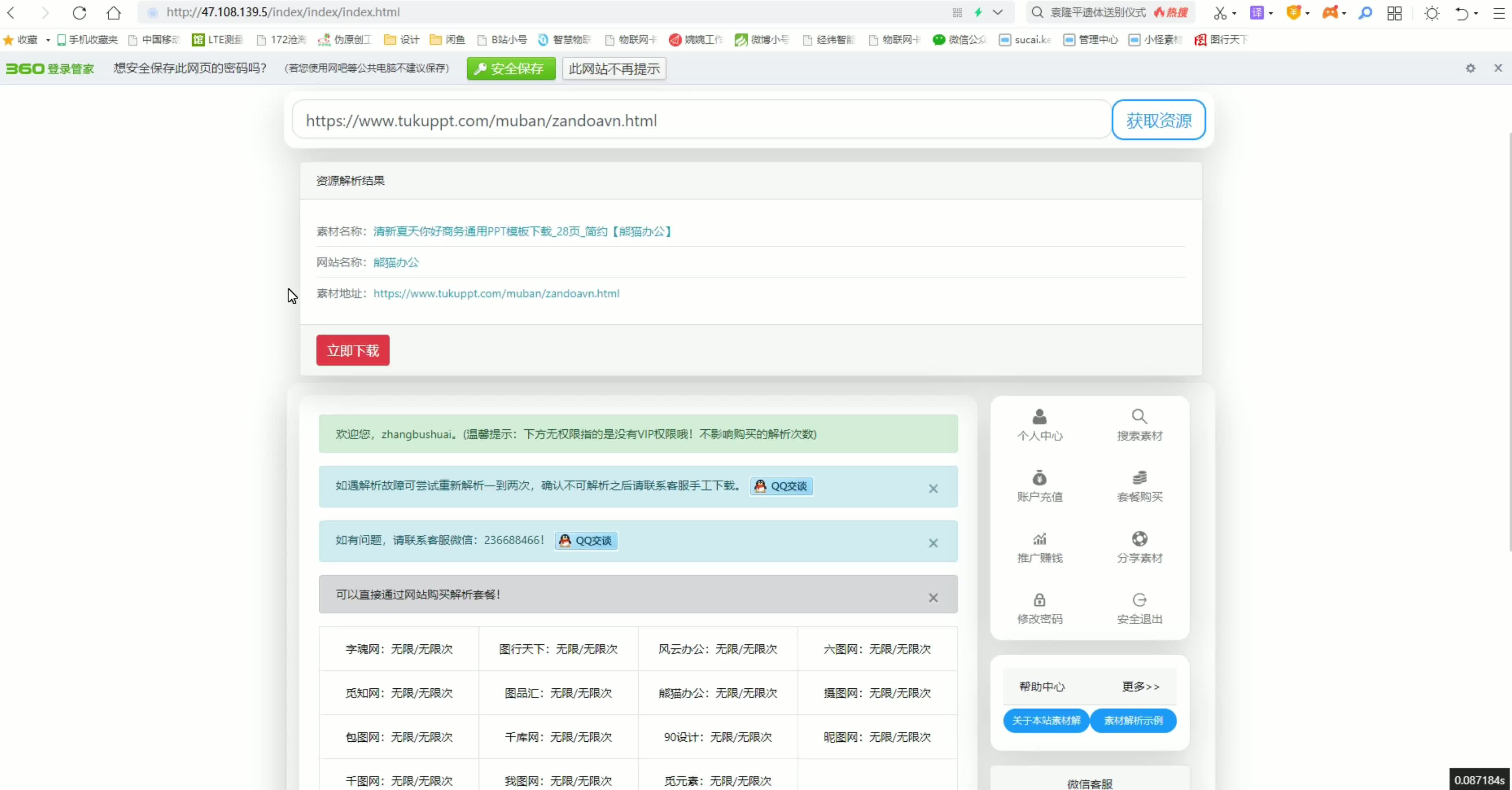Open the tukuppt.com 素材地址 link
This screenshot has width=1512, height=790.
point(496,293)
